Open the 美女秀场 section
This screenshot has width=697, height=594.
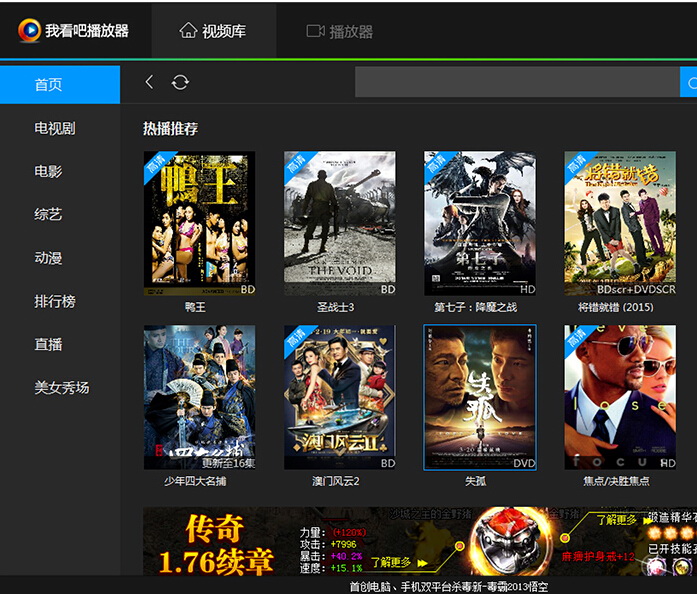[x=62, y=387]
